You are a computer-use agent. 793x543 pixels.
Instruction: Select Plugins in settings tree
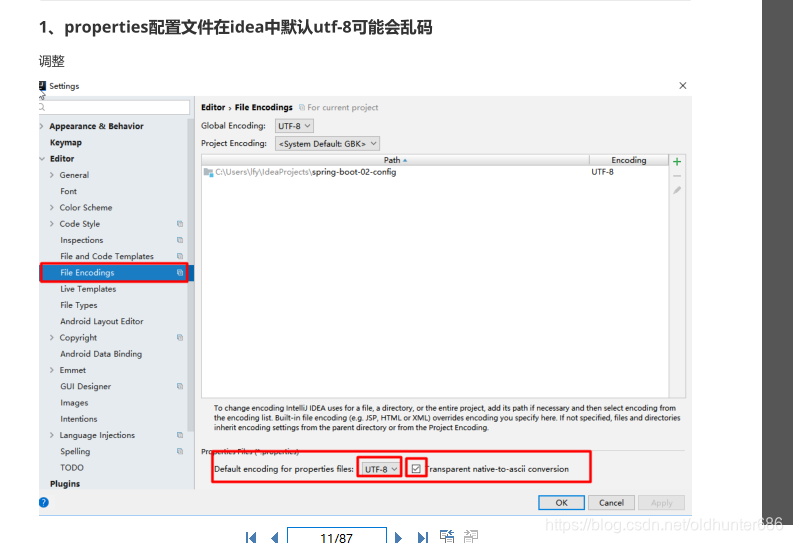(x=65, y=484)
